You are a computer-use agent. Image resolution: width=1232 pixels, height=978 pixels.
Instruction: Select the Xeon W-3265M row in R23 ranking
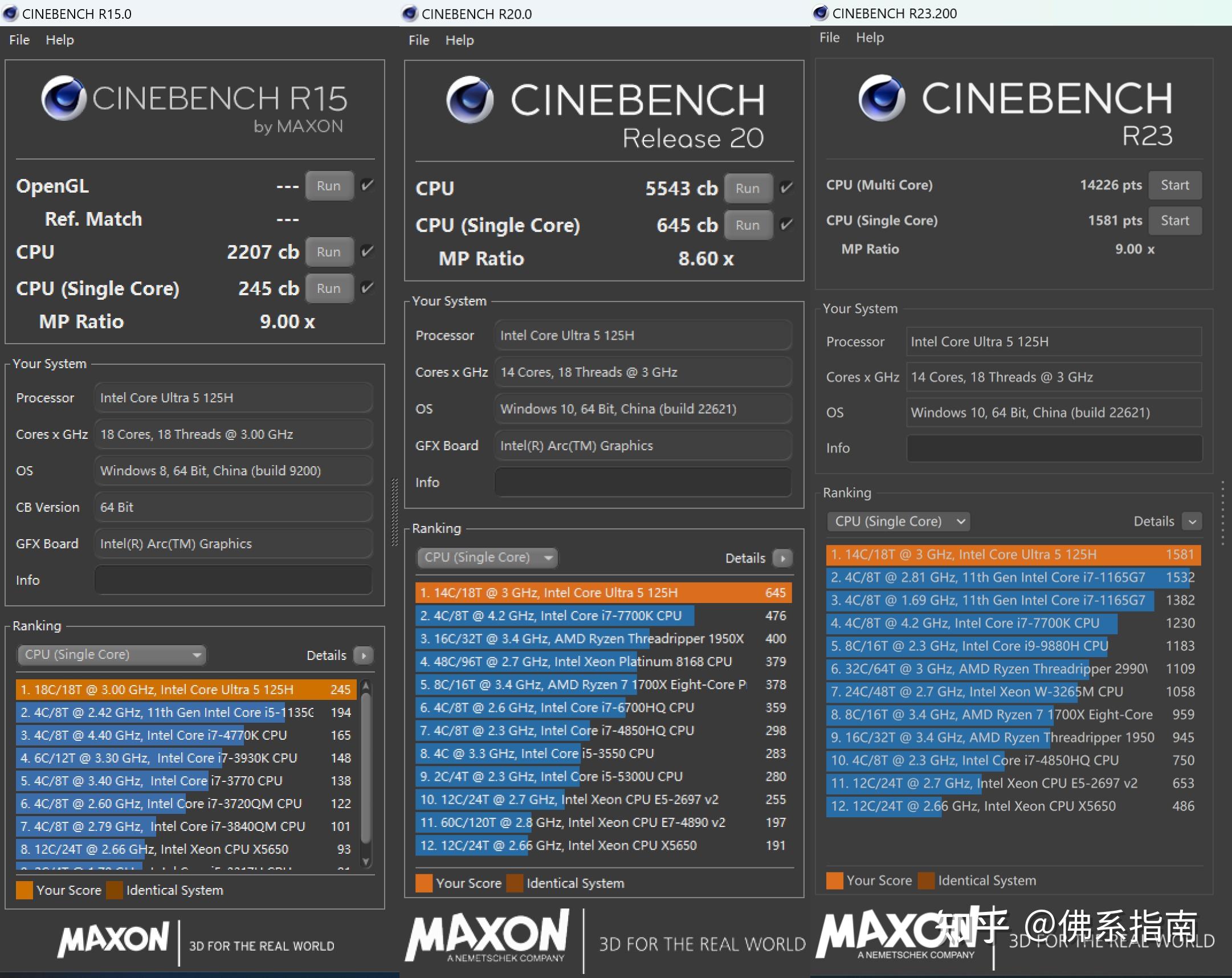(1014, 692)
